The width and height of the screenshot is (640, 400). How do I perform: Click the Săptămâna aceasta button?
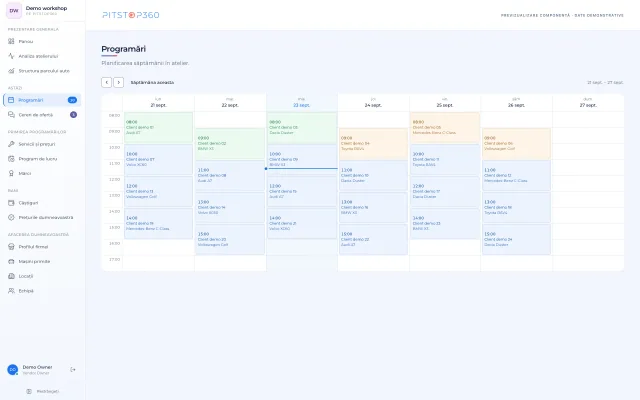tap(152, 82)
